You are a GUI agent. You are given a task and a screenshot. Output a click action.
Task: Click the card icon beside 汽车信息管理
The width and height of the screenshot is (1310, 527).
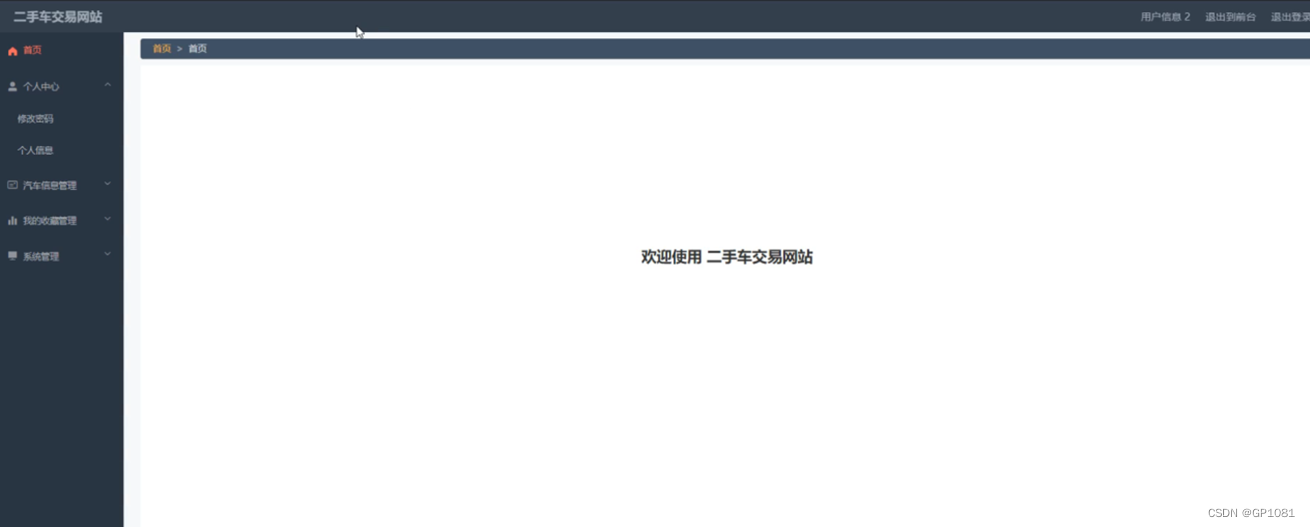[x=13, y=185]
